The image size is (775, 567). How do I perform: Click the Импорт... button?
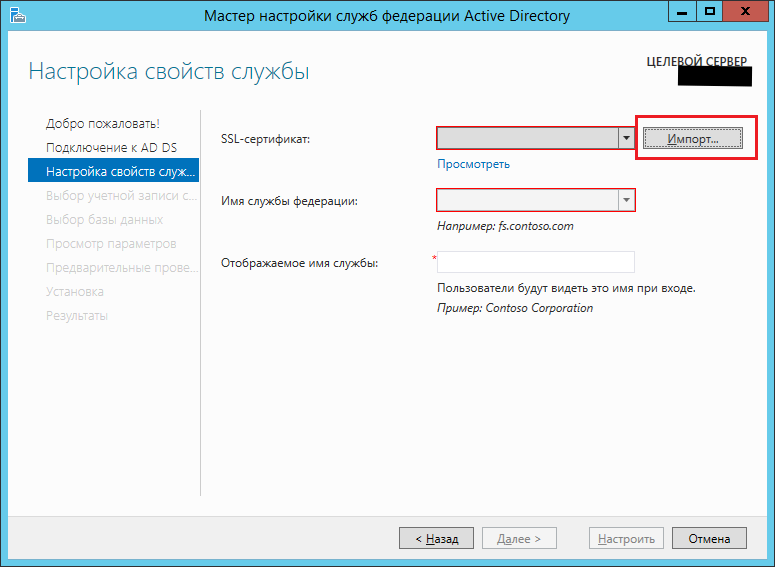click(x=693, y=139)
